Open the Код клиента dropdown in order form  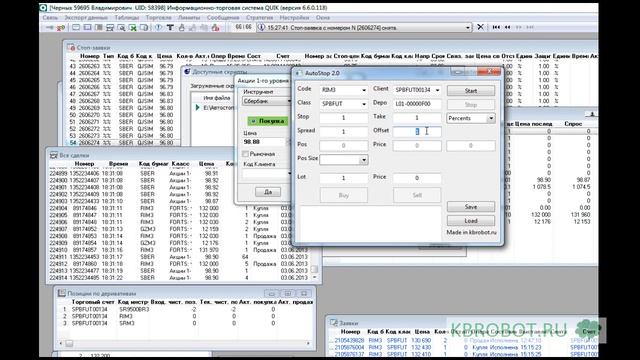click(267, 173)
